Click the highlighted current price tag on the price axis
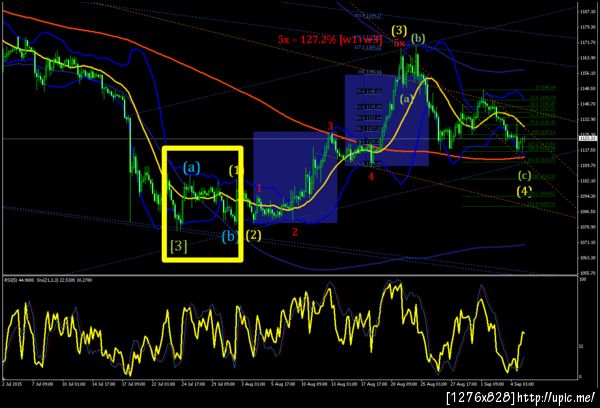 pyautogui.click(x=589, y=139)
